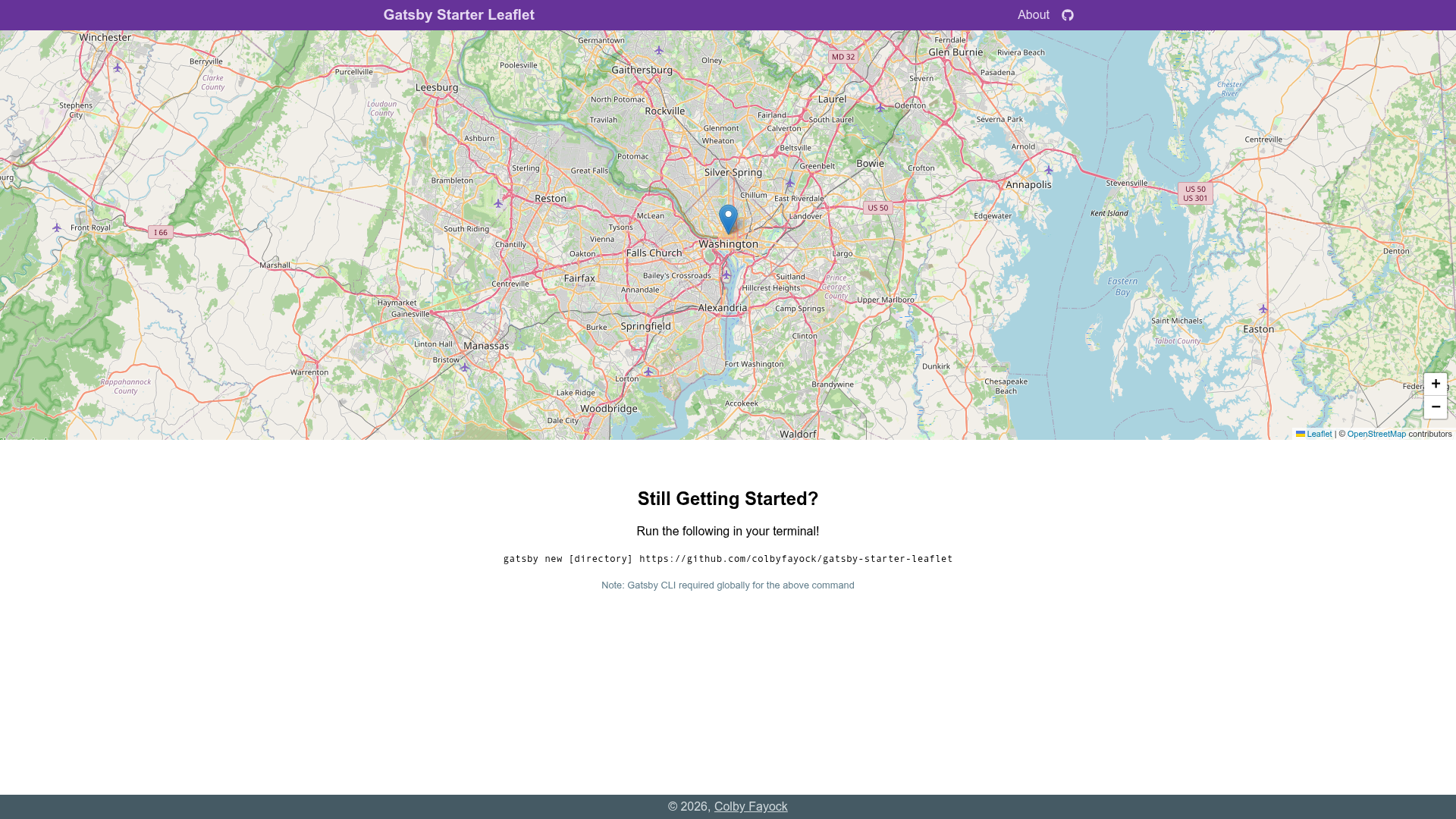Click the Glen Burnie map label

tap(955, 52)
